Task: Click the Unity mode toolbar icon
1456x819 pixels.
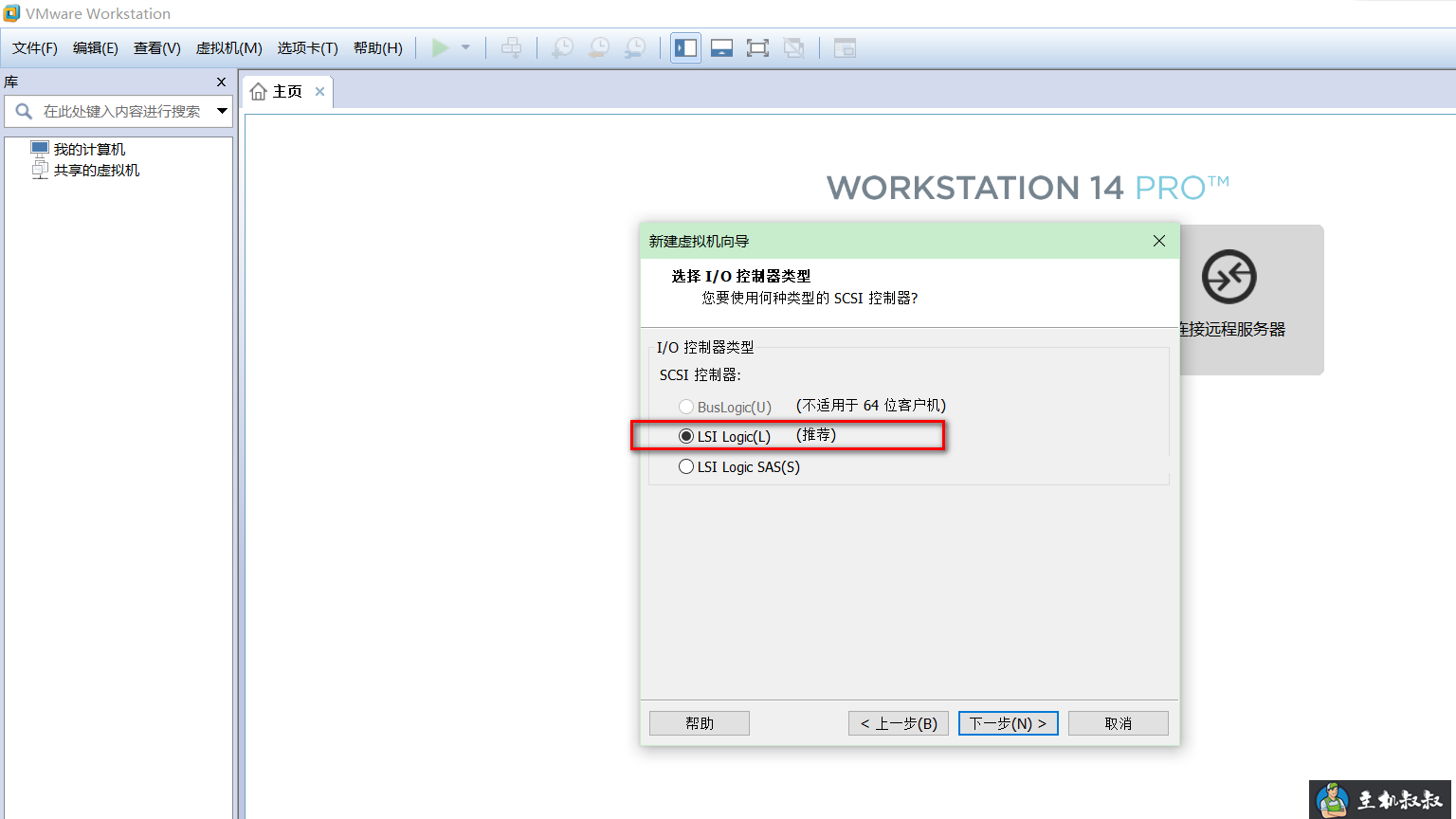Action: pos(794,47)
